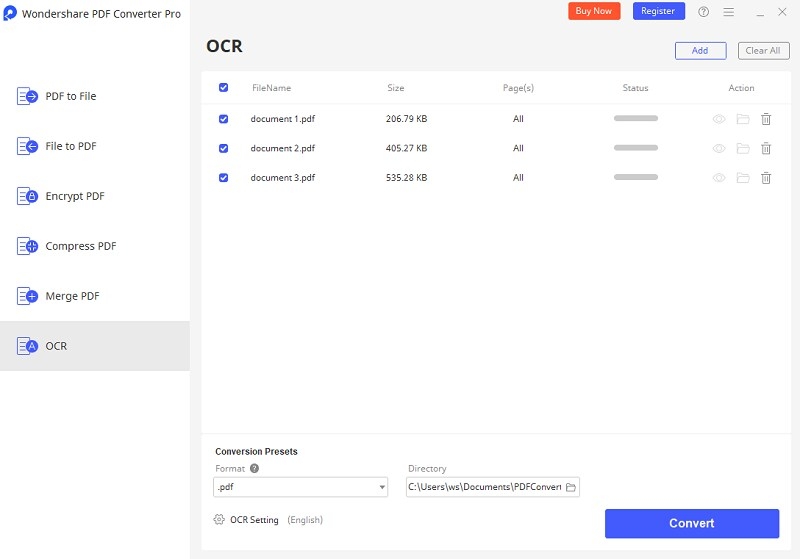
Task: Open output folder for document 2.pdf
Action: point(743,149)
